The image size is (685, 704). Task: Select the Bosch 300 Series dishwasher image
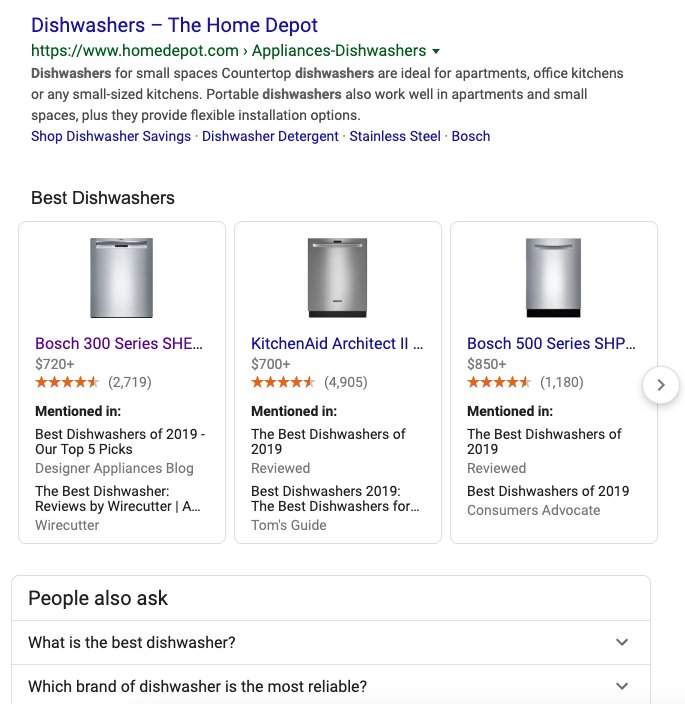(x=122, y=278)
